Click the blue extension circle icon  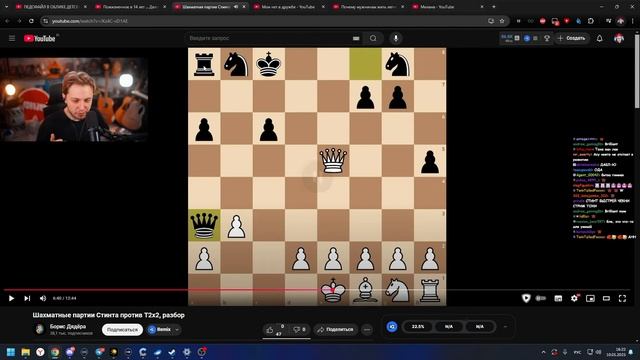392,327
